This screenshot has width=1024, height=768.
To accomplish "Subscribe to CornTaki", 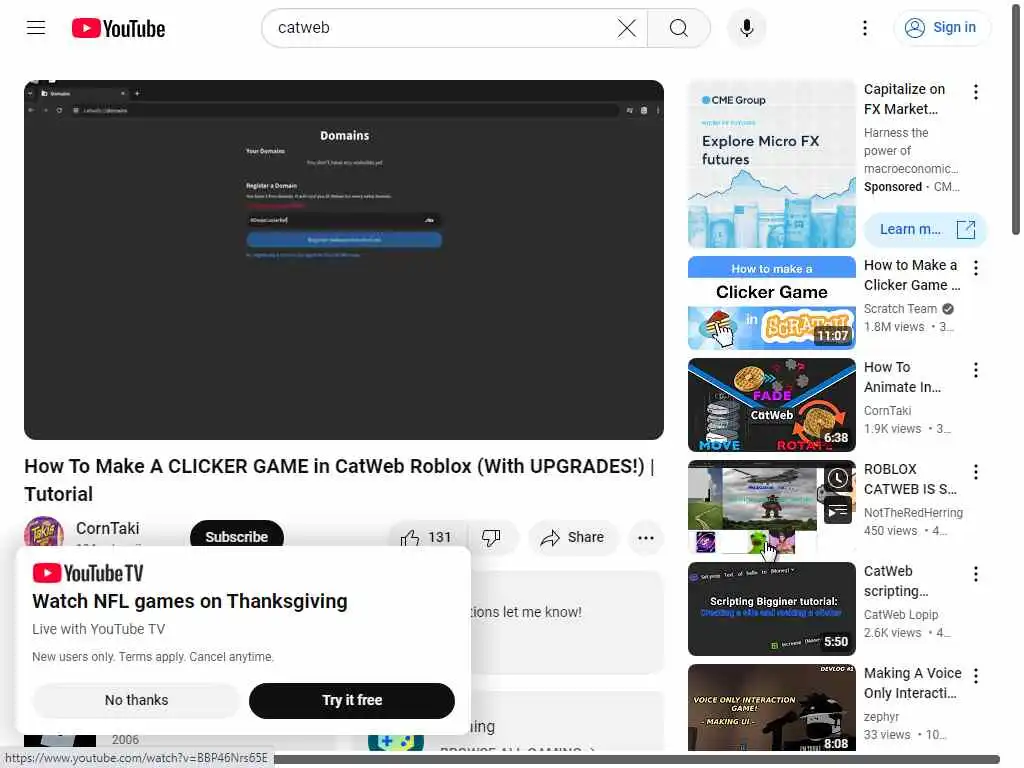I will coord(236,537).
